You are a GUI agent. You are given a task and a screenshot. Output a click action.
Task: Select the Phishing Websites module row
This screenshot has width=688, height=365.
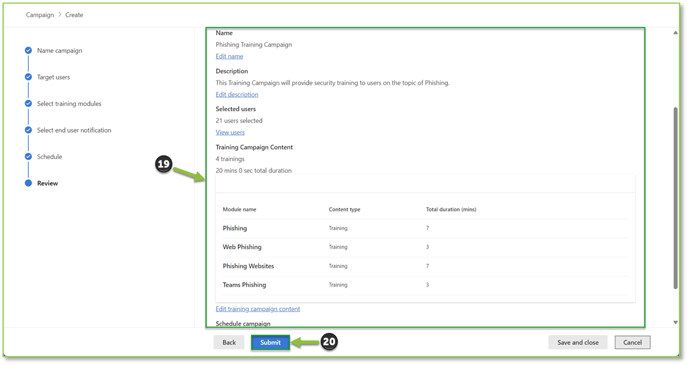425,266
